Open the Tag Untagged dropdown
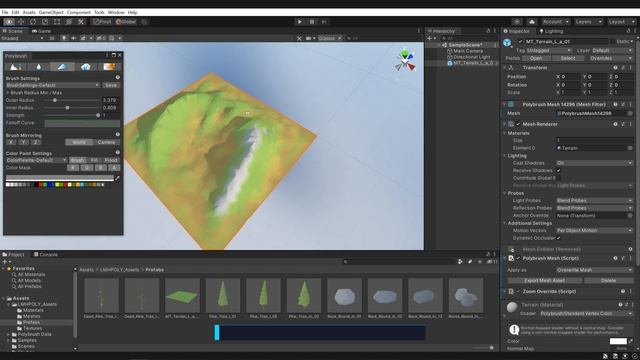640x360 pixels. 549,51
